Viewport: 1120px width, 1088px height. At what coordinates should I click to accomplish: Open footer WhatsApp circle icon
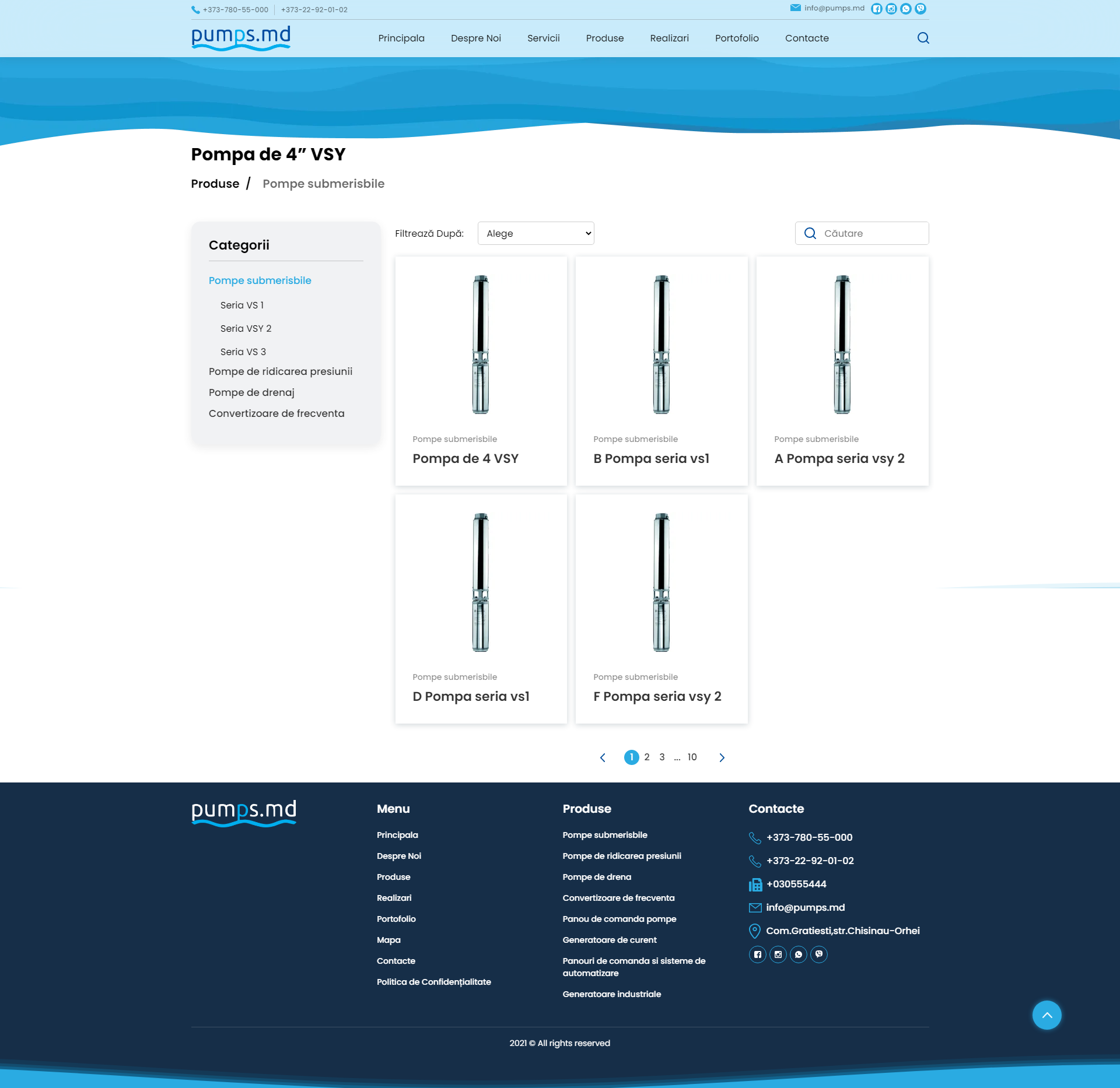(798, 954)
